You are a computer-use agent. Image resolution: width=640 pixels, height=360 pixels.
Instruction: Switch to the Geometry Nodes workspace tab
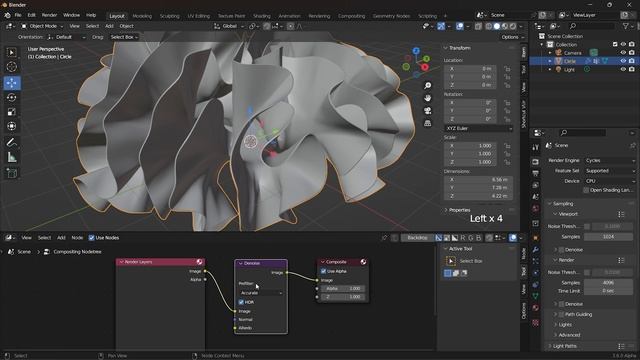pos(391,16)
